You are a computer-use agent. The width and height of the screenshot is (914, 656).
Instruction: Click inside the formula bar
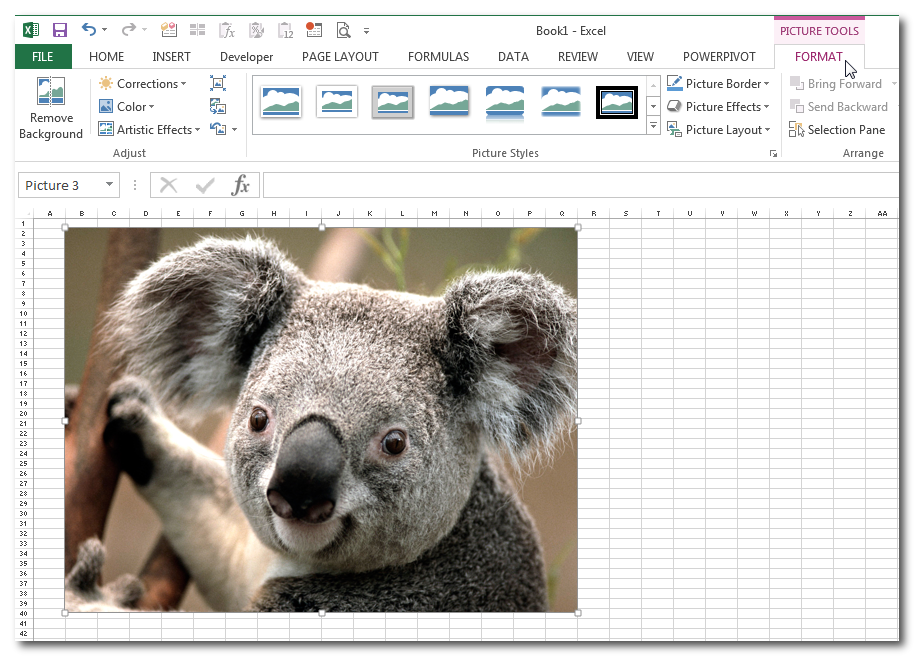tap(580, 185)
